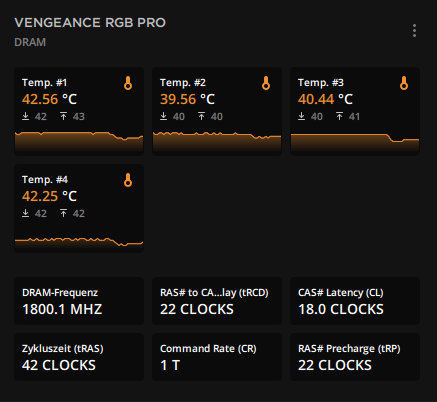Click the DRAM subtitle label
The height and width of the screenshot is (402, 437).
point(30,42)
